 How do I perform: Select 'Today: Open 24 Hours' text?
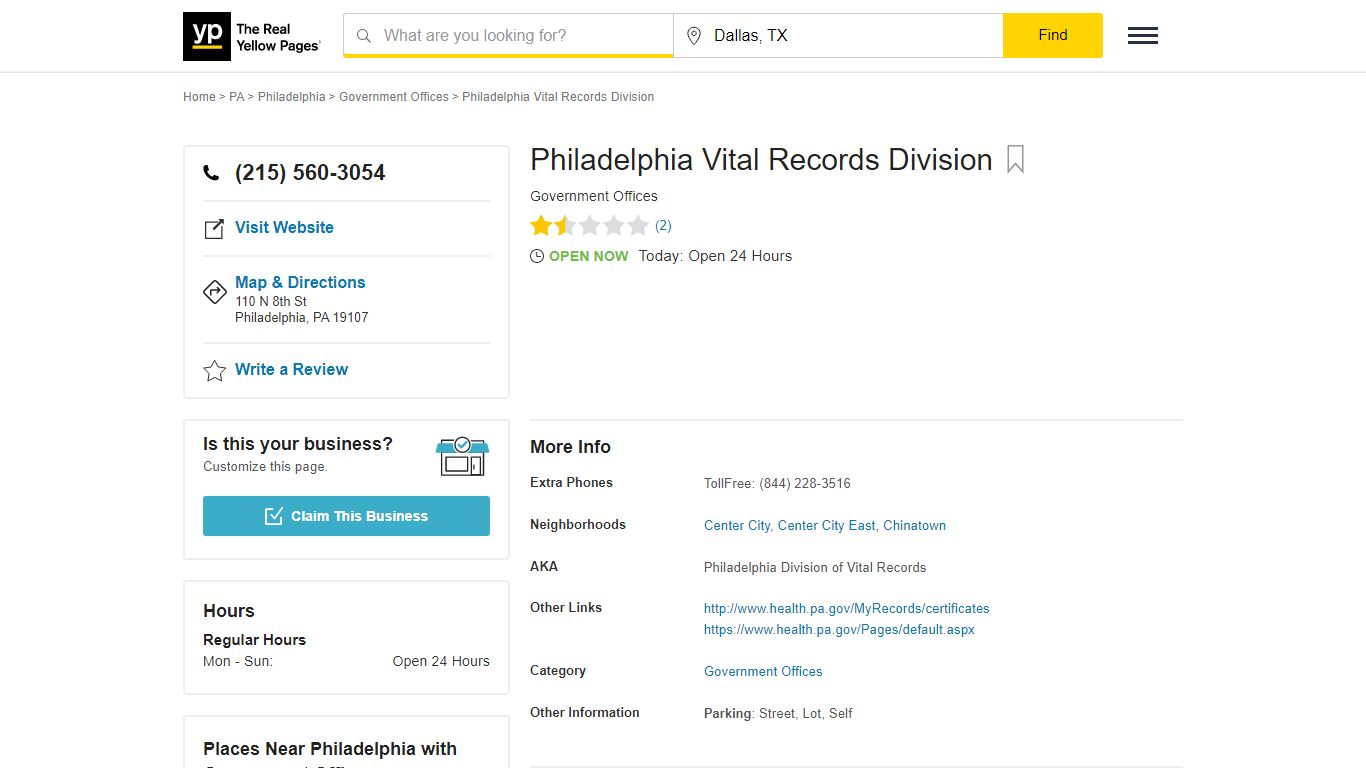tap(715, 256)
